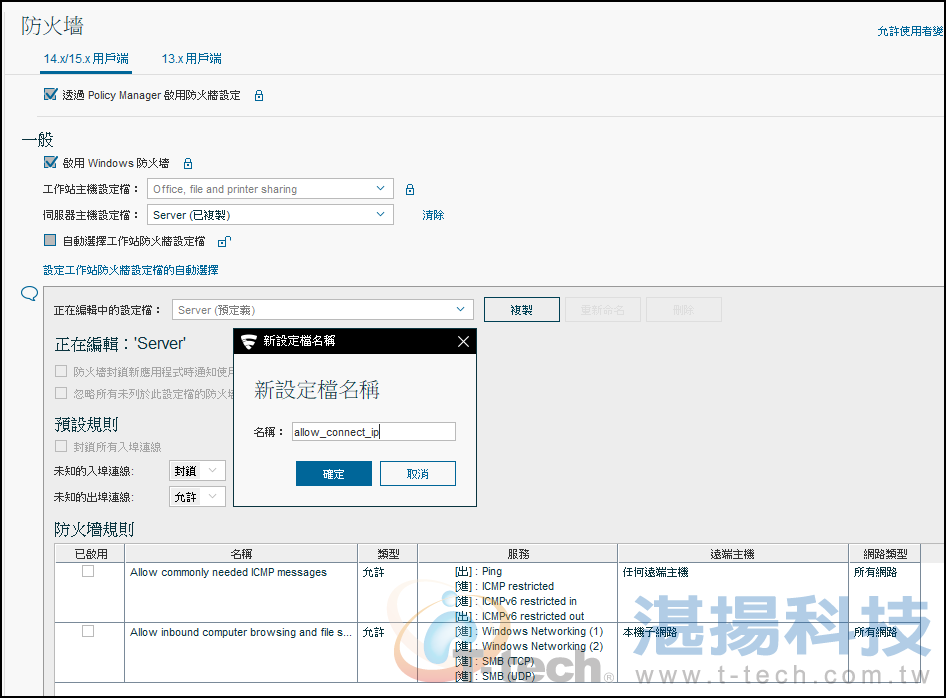Click Windows Networking (1) service entry
Screen dimensions: 946x698
point(529,631)
